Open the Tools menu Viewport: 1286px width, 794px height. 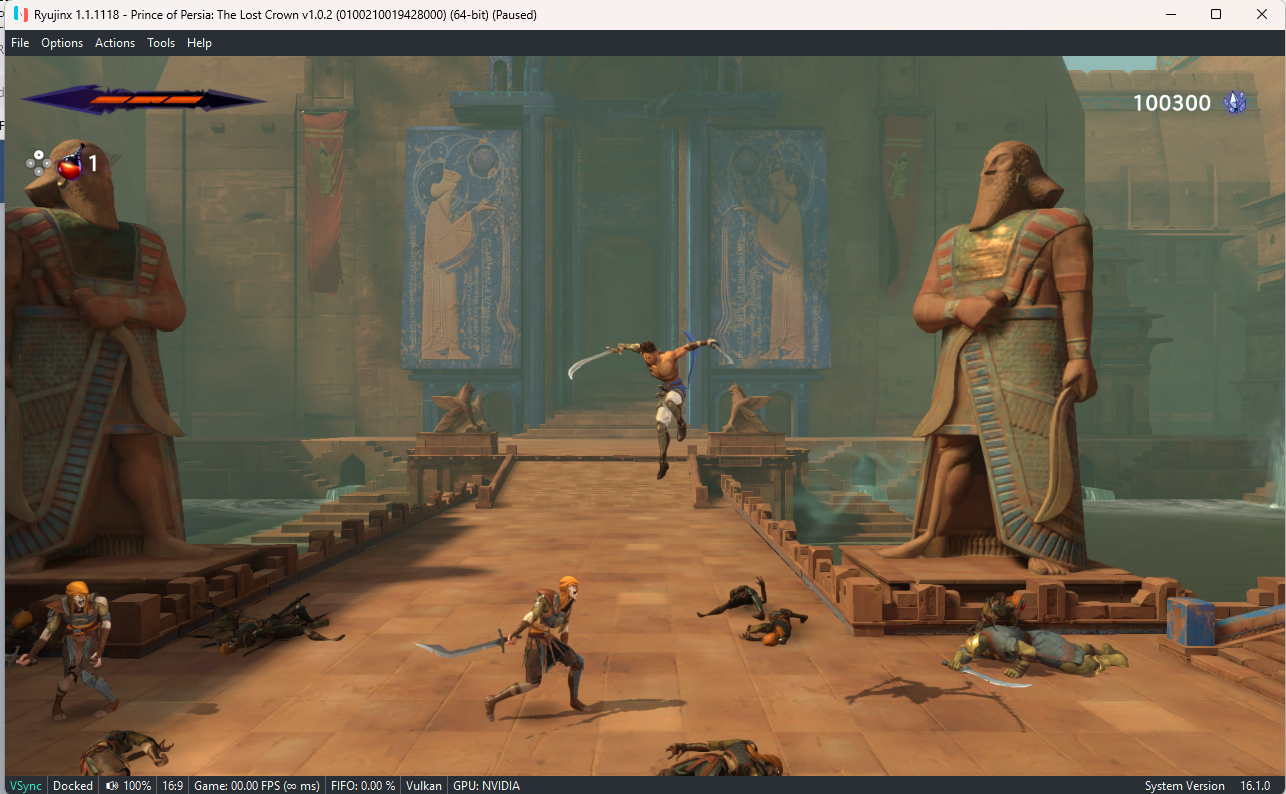[x=161, y=43]
